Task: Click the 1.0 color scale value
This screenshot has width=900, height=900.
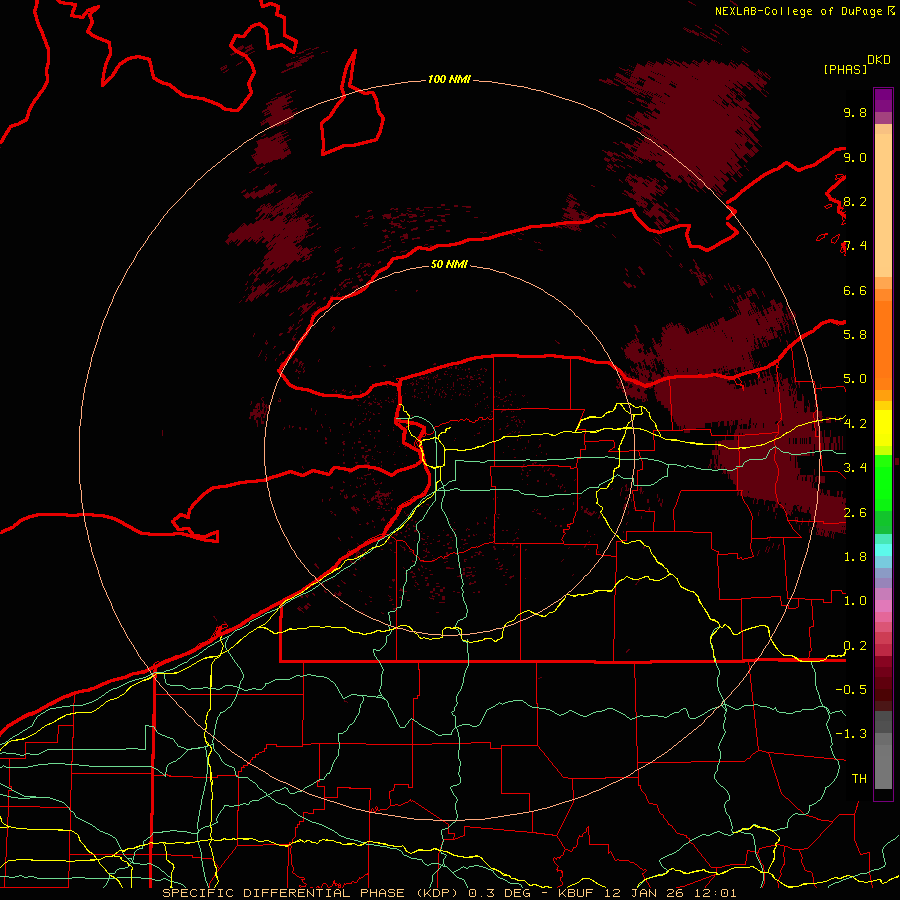Action: [855, 600]
